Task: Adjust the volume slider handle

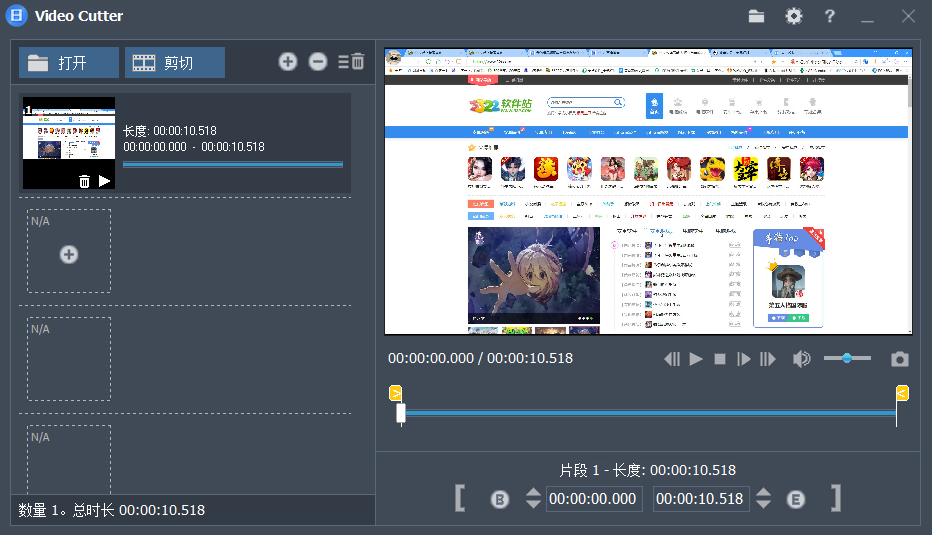Action: pyautogui.click(x=847, y=358)
